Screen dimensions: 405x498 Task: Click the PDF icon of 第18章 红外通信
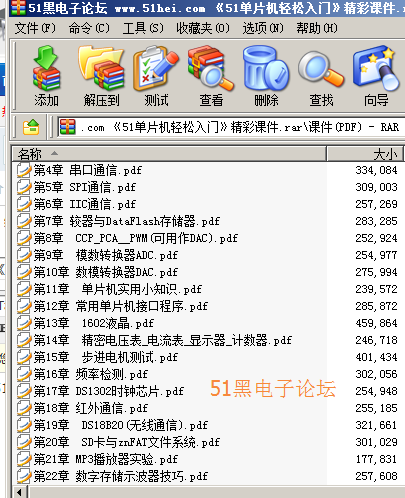pos(24,408)
